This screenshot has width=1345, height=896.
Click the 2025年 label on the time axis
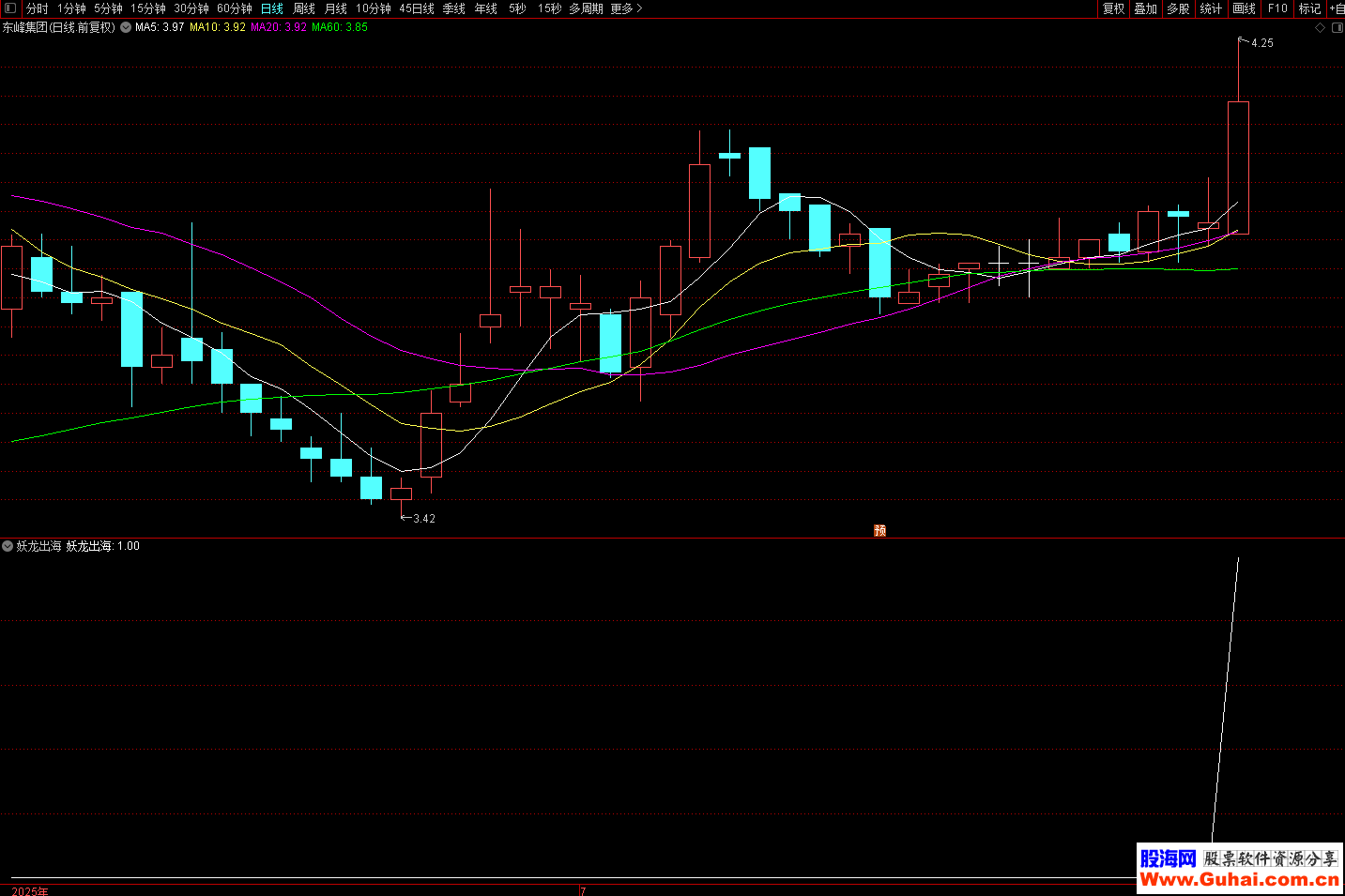(30, 890)
